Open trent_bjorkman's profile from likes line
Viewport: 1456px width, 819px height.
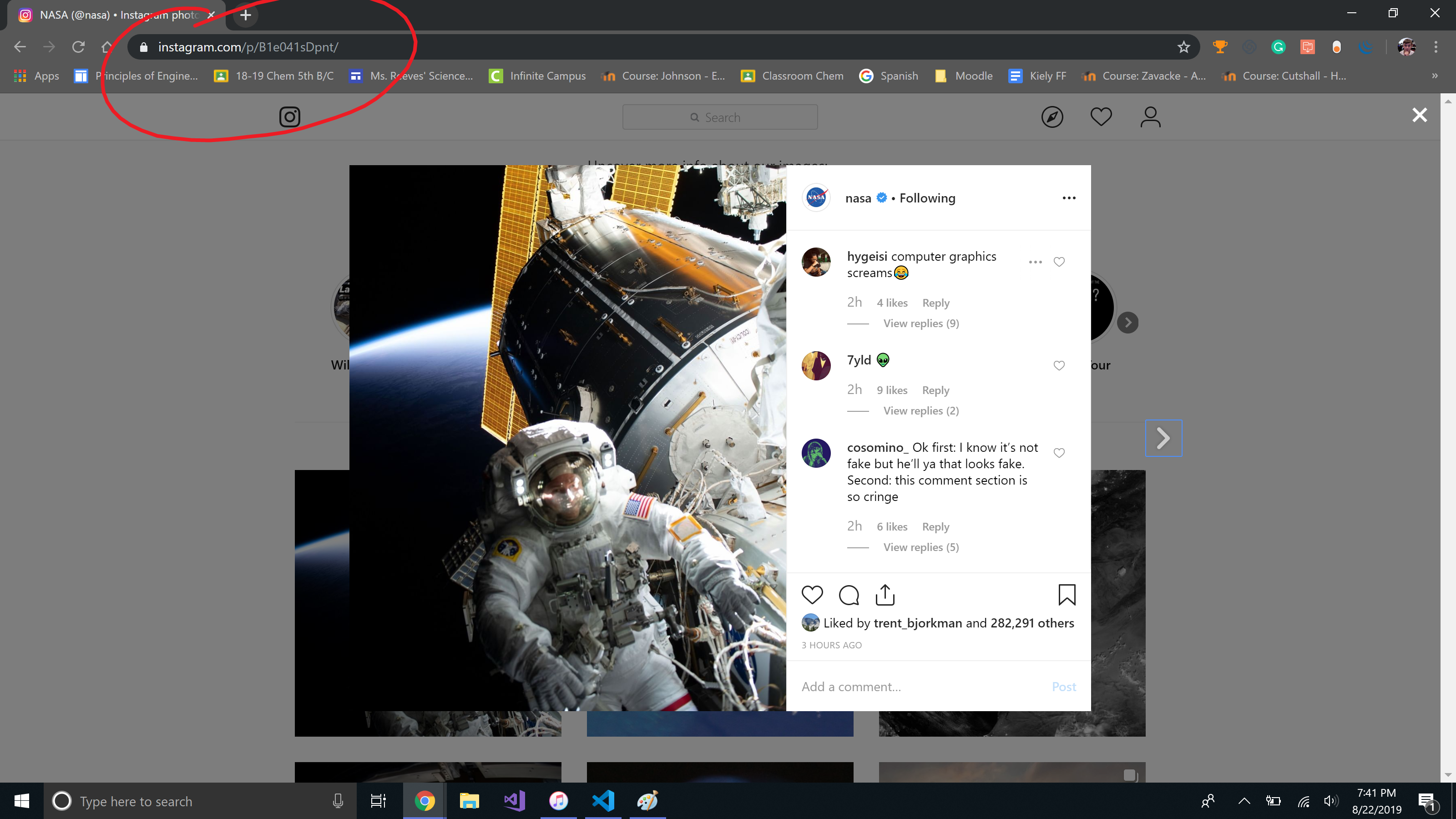tap(917, 623)
